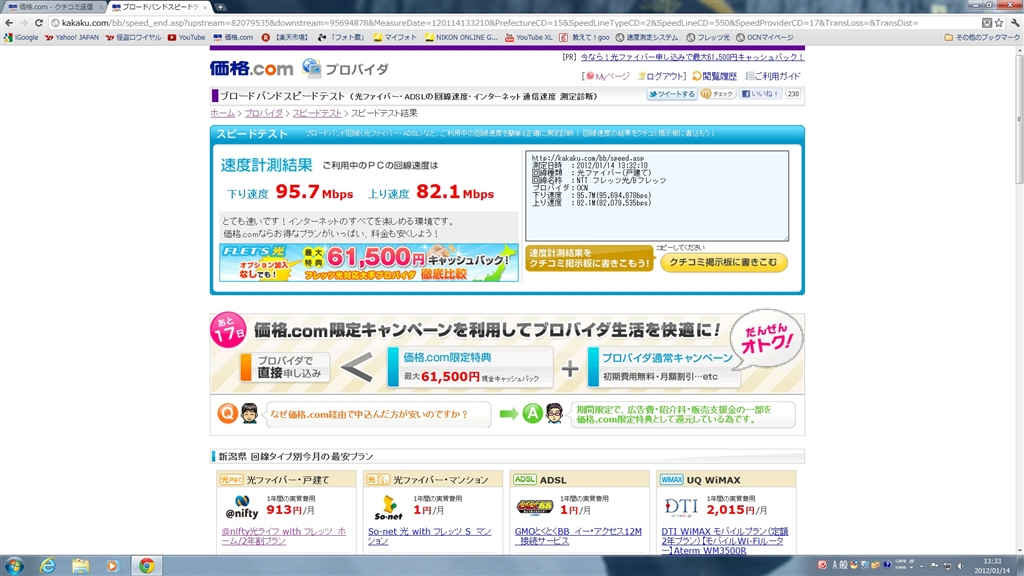The image size is (1024, 576).
Task: Click the taskbar clock showing 13:33
Action: click(992, 566)
